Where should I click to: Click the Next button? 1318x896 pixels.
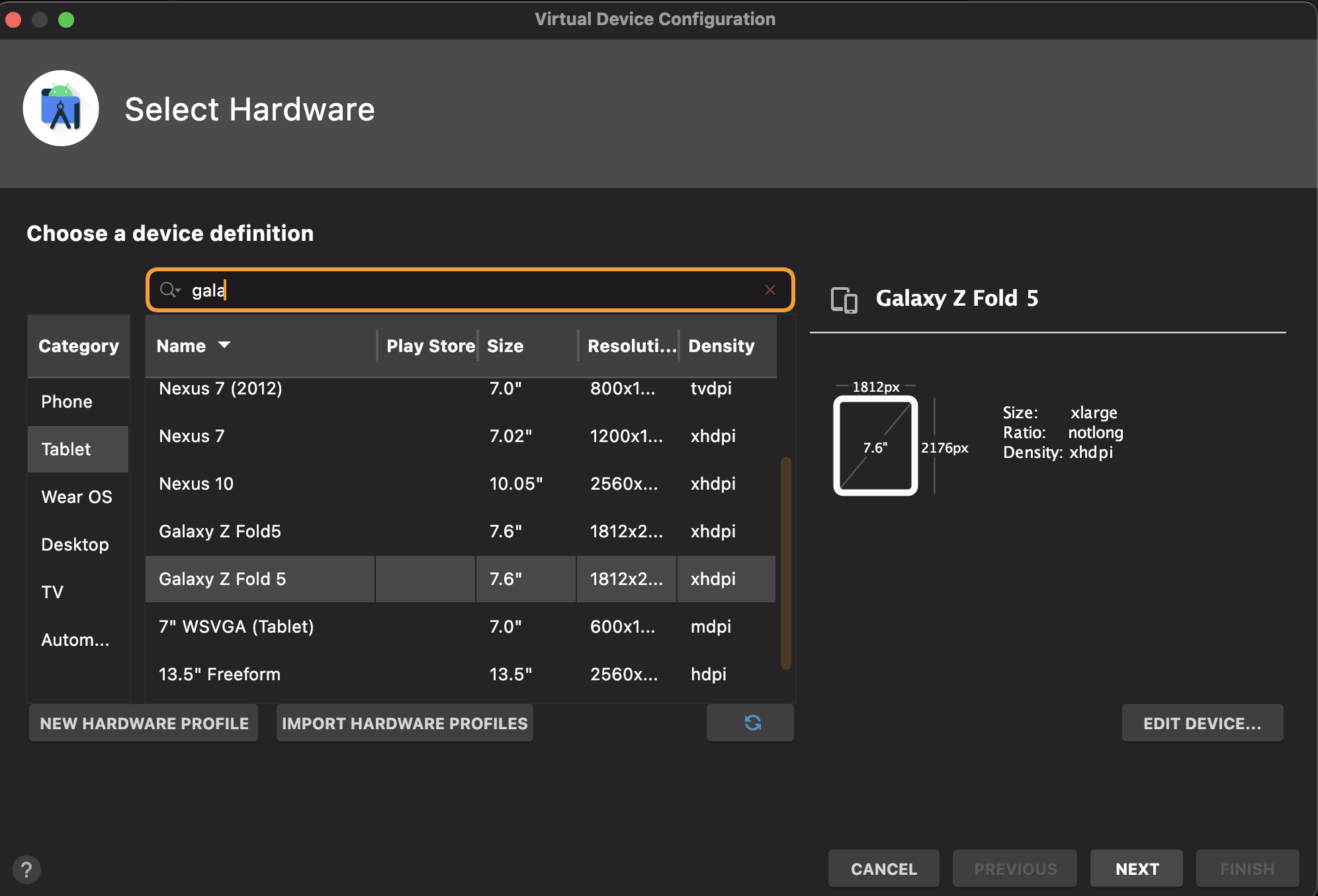point(1136,868)
